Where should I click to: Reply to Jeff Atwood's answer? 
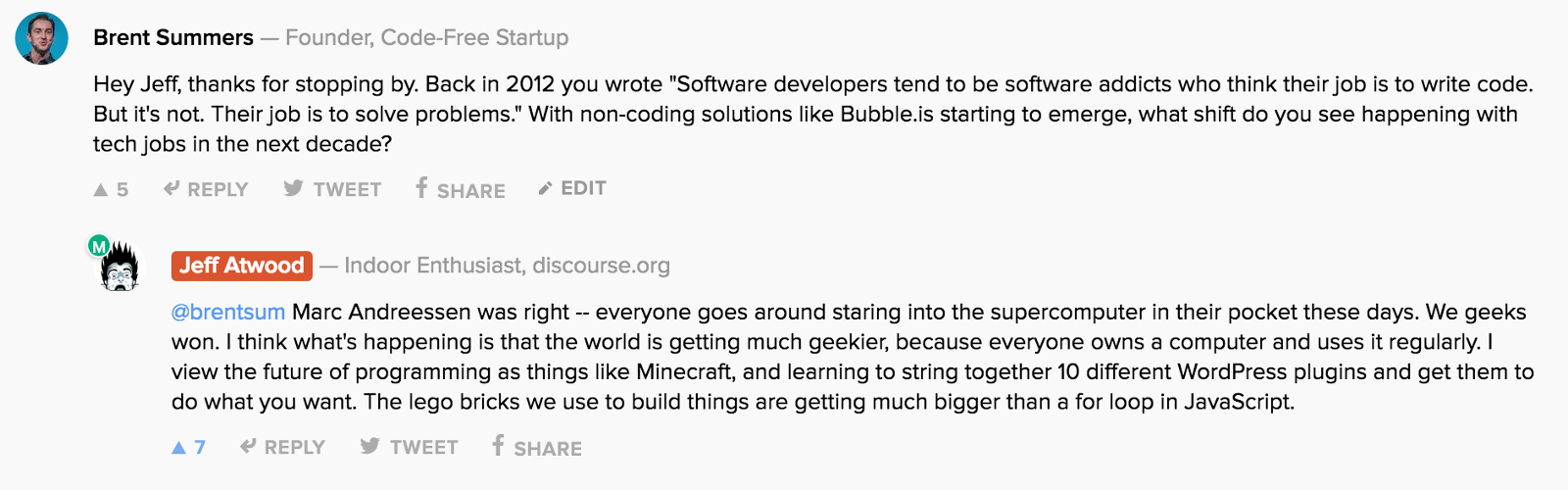pyautogui.click(x=282, y=447)
